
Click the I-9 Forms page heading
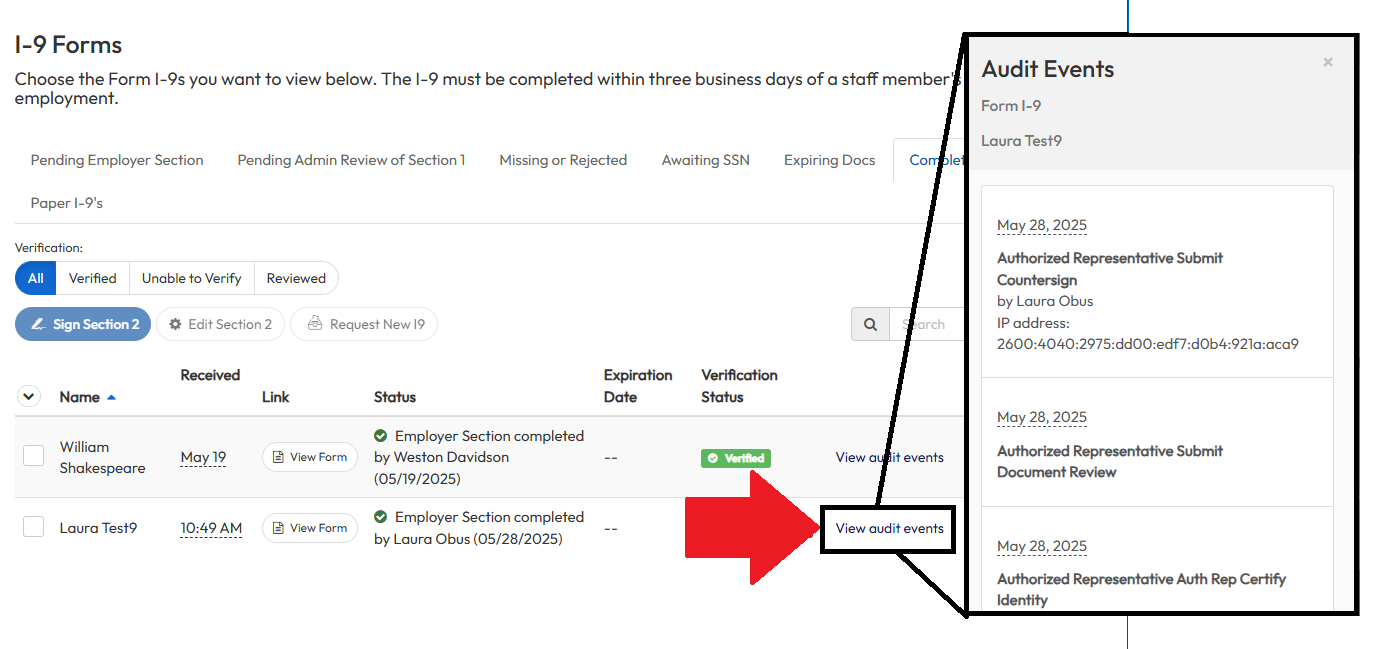click(68, 44)
